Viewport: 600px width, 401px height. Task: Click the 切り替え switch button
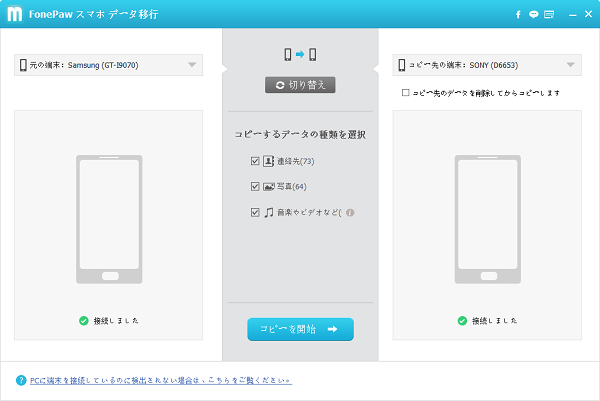[x=300, y=85]
